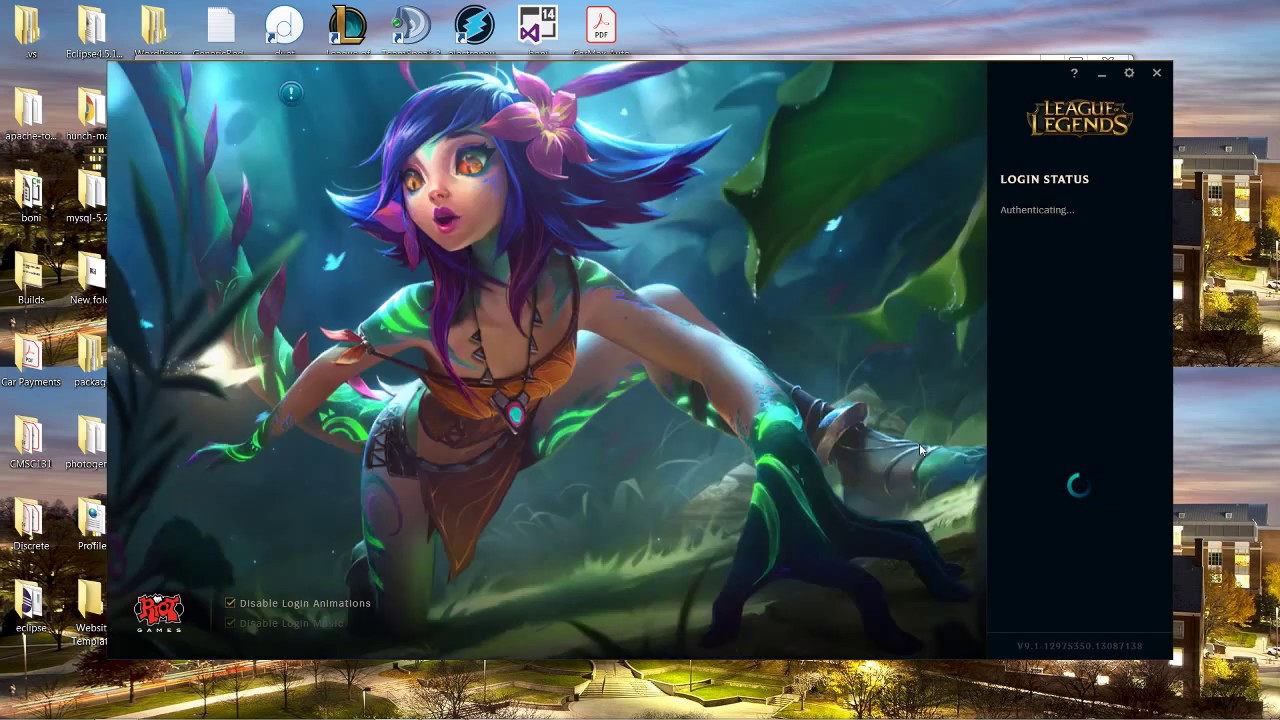
Task: Click the exclamation alert icon on splash art
Action: coord(291,93)
